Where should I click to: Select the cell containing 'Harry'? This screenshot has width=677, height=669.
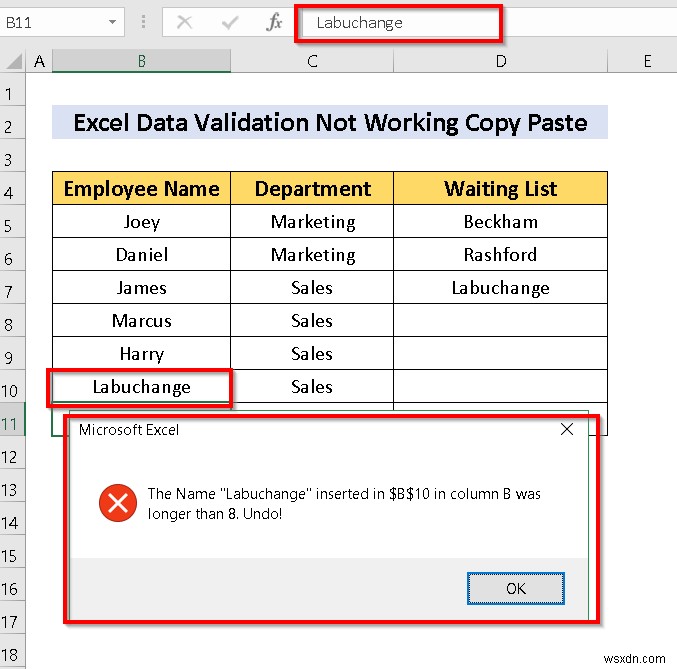point(142,353)
